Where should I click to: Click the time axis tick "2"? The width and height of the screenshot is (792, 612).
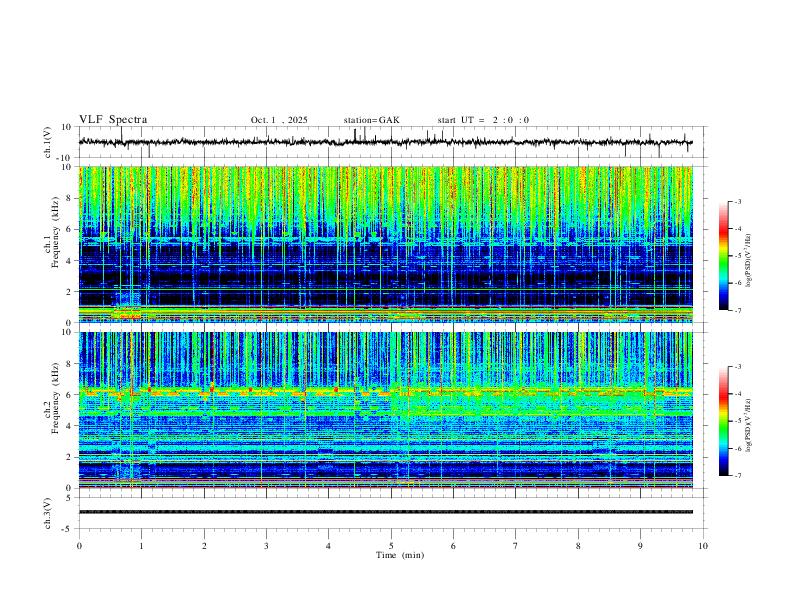tap(204, 546)
